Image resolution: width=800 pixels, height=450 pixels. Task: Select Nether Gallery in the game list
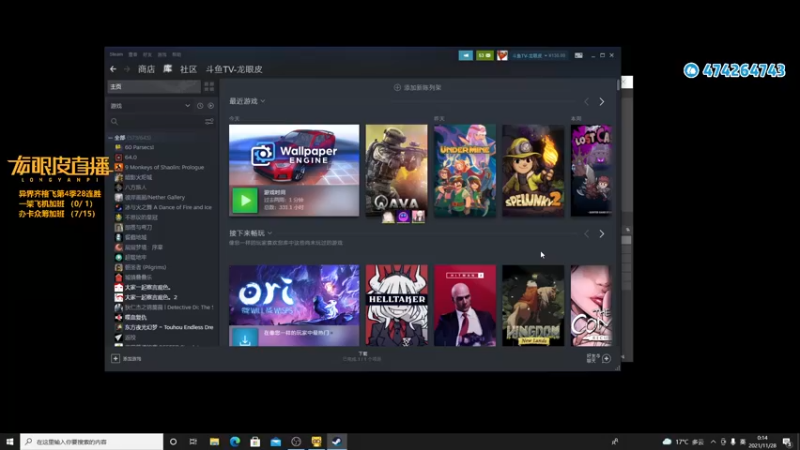tap(155, 197)
